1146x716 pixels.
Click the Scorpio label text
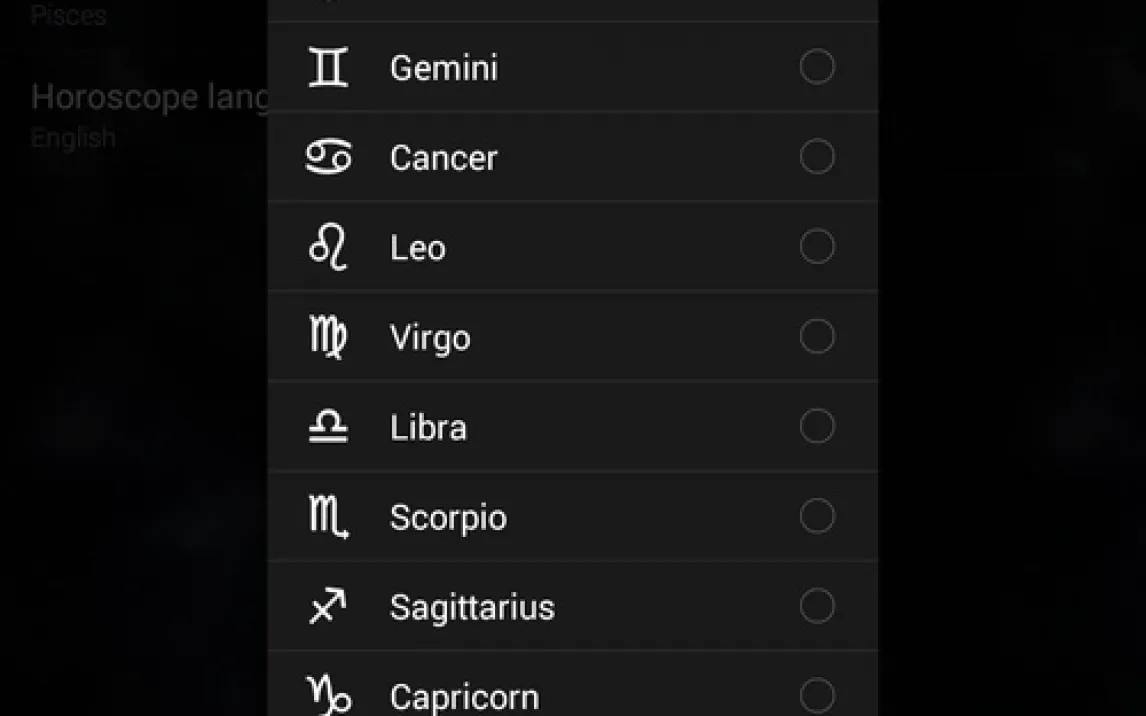(x=448, y=518)
